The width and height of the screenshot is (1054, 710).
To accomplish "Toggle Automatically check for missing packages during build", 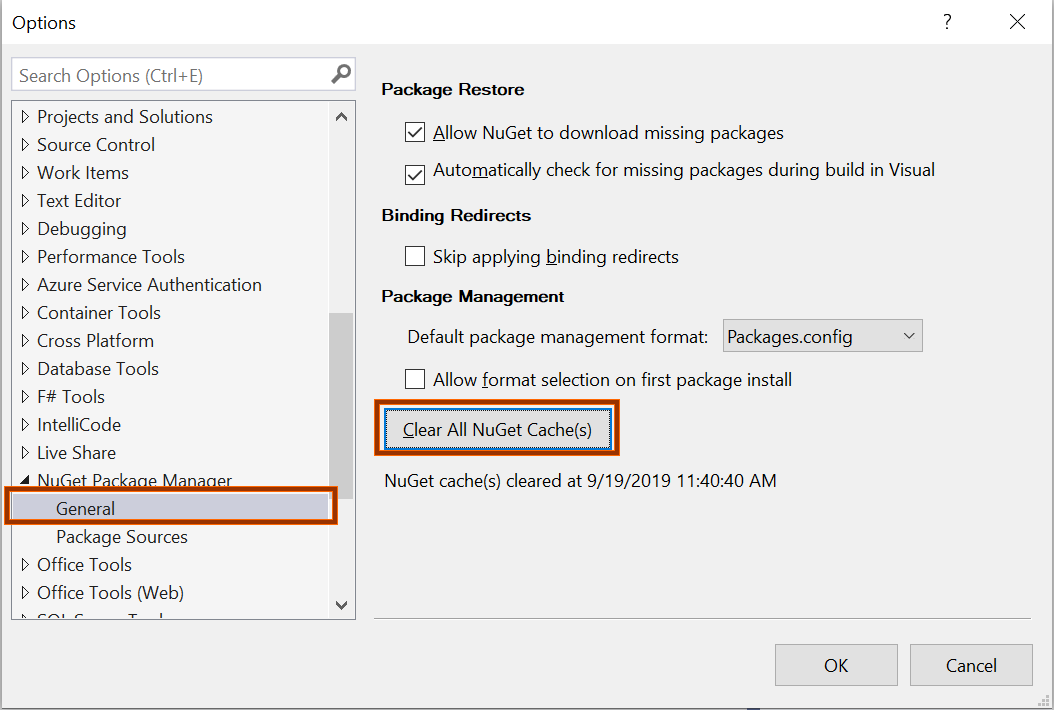I will (415, 174).
